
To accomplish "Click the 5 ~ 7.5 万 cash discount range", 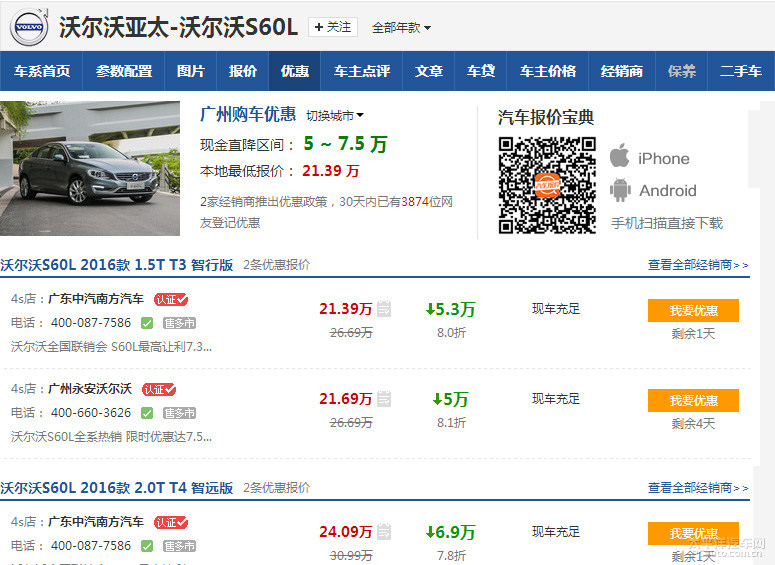I will coord(345,144).
